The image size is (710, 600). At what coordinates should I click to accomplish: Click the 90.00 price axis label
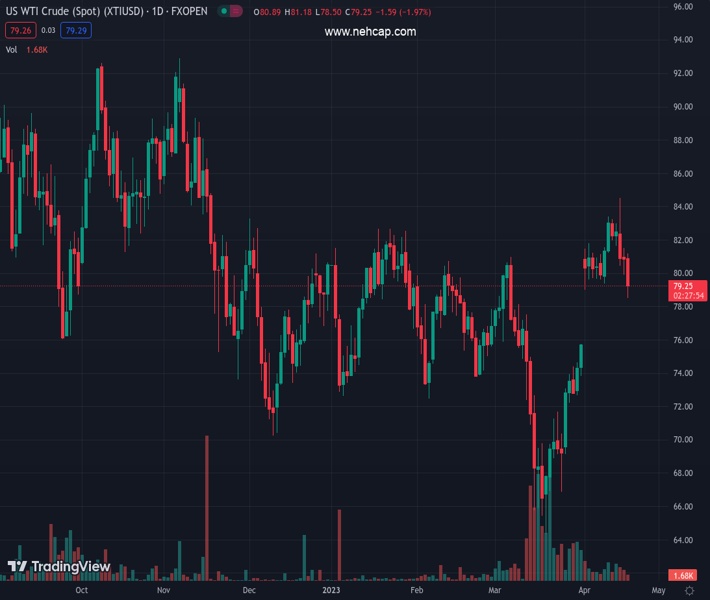[x=683, y=107]
